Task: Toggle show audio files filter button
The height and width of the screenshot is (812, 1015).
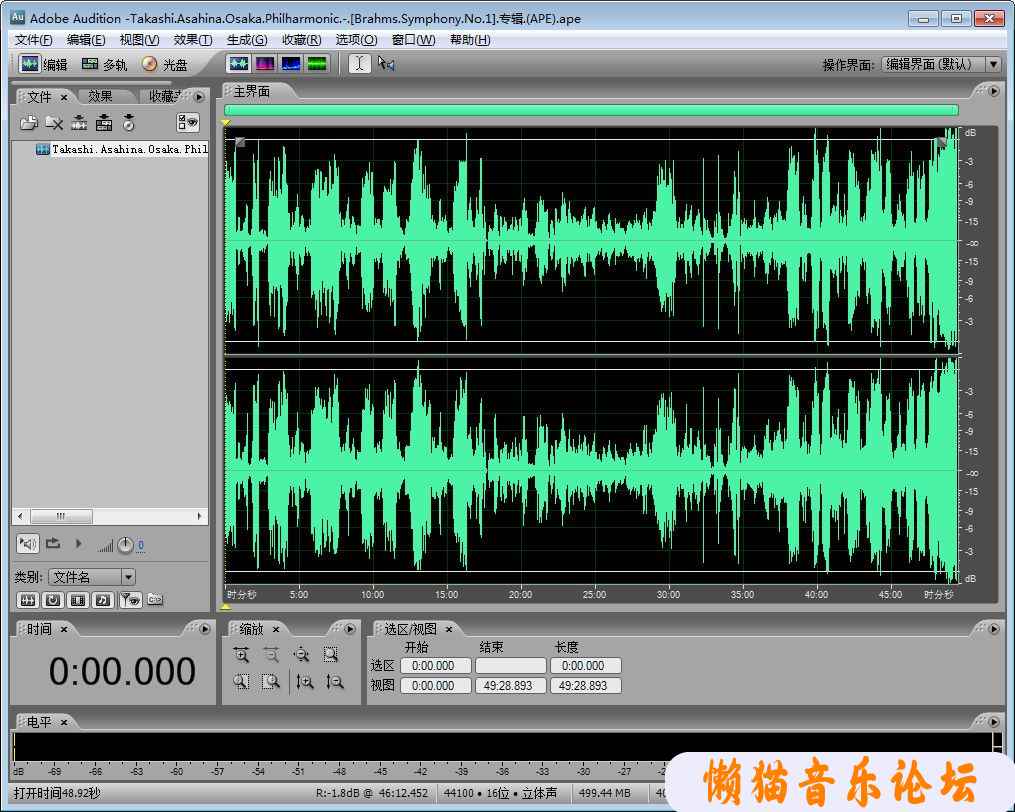Action: pos(28,600)
